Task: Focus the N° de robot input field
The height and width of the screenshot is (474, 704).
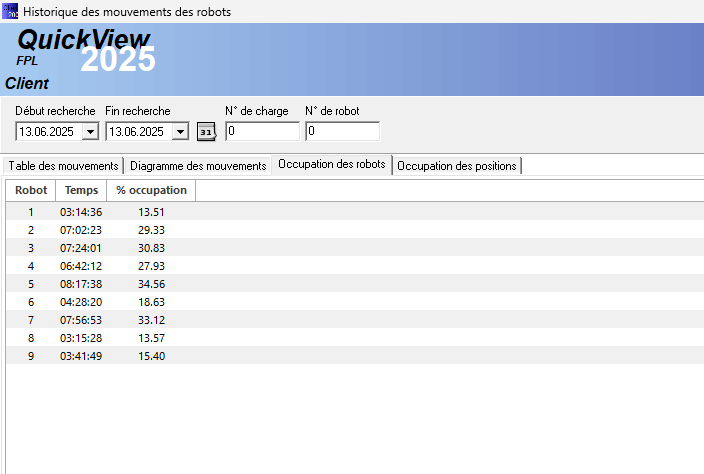Action: [x=343, y=131]
